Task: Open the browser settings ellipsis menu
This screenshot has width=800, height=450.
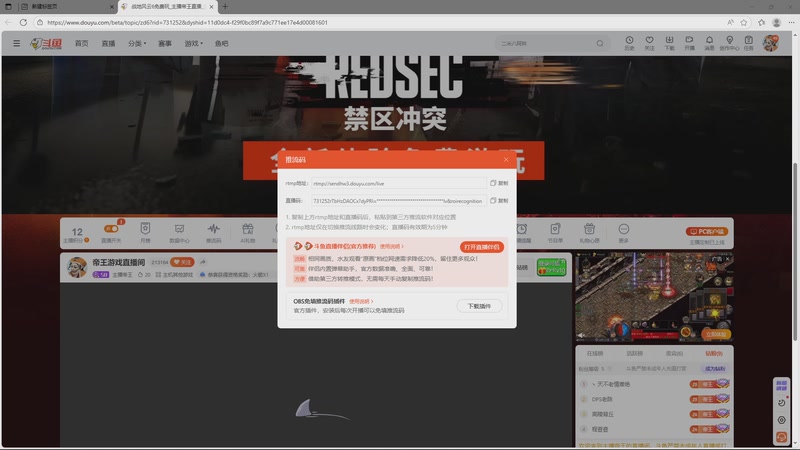Action: (x=791, y=22)
